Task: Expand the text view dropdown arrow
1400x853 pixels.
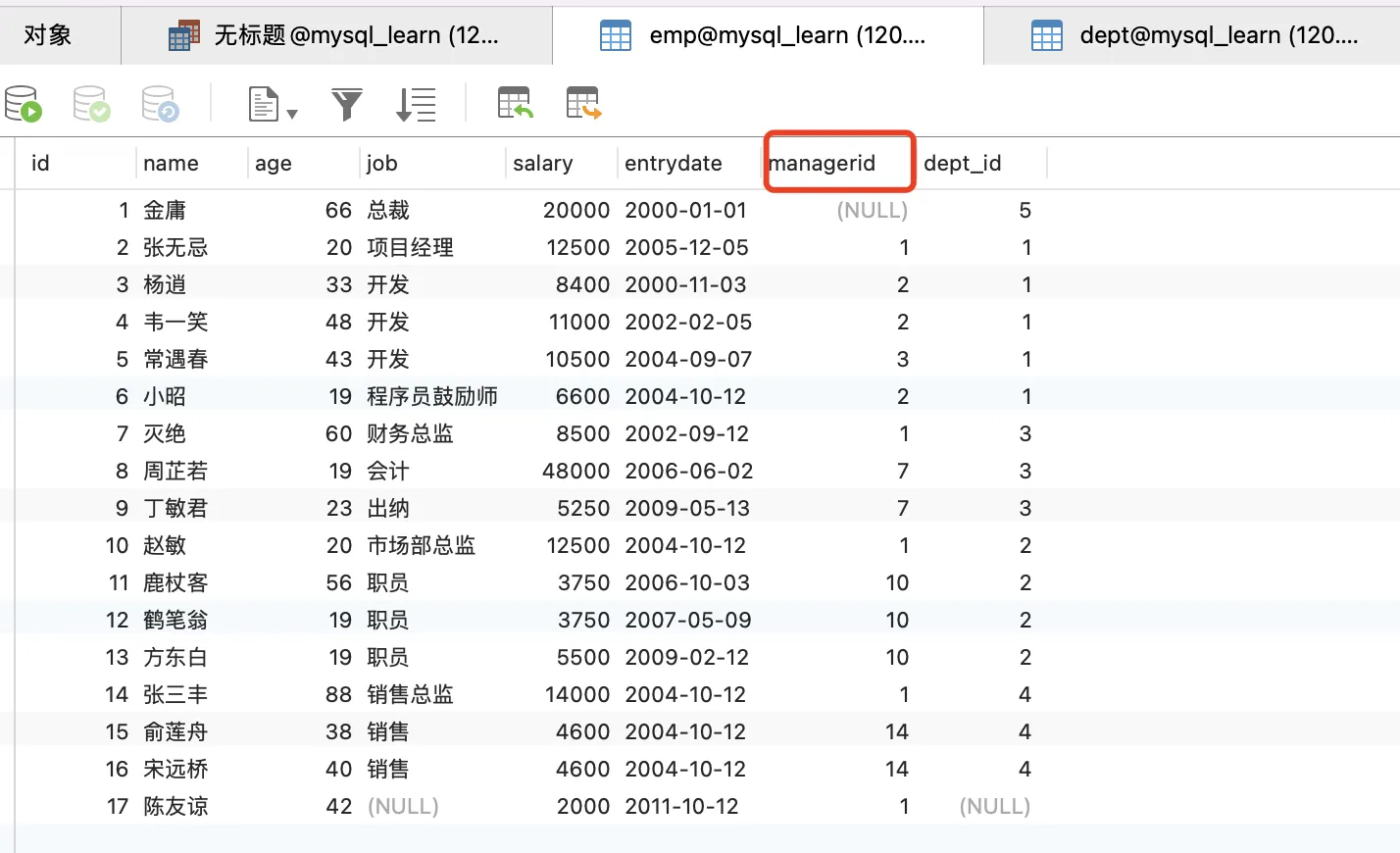Action: (x=292, y=114)
